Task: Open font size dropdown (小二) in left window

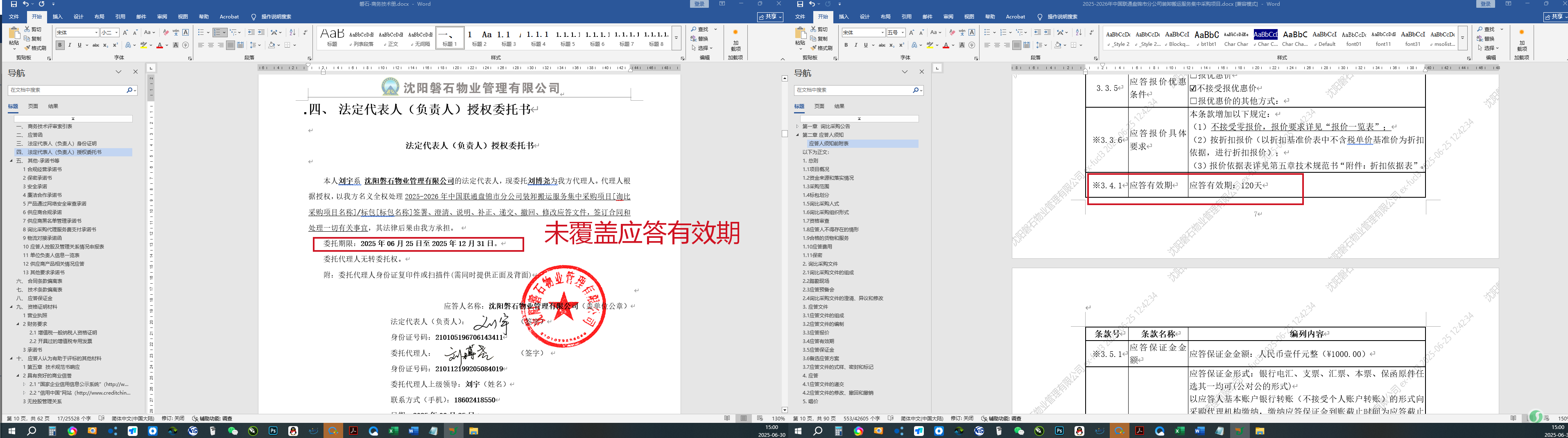Action: [x=116, y=32]
